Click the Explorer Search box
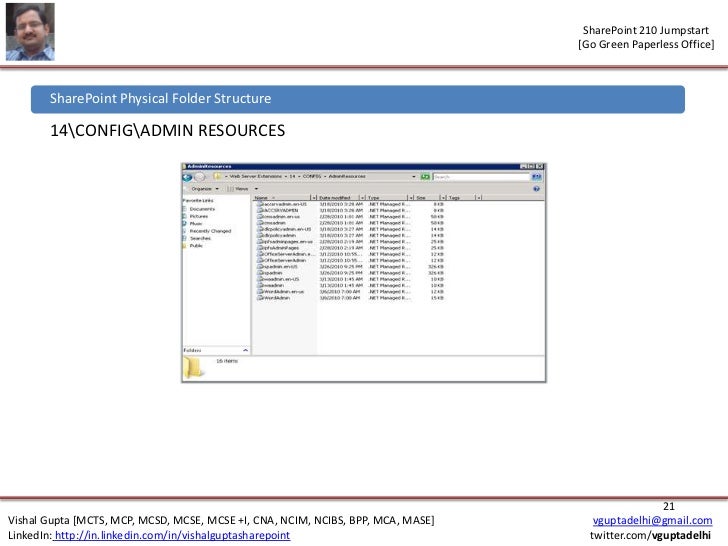Viewport: 728px width, 546px height. pyautogui.click(x=481, y=177)
